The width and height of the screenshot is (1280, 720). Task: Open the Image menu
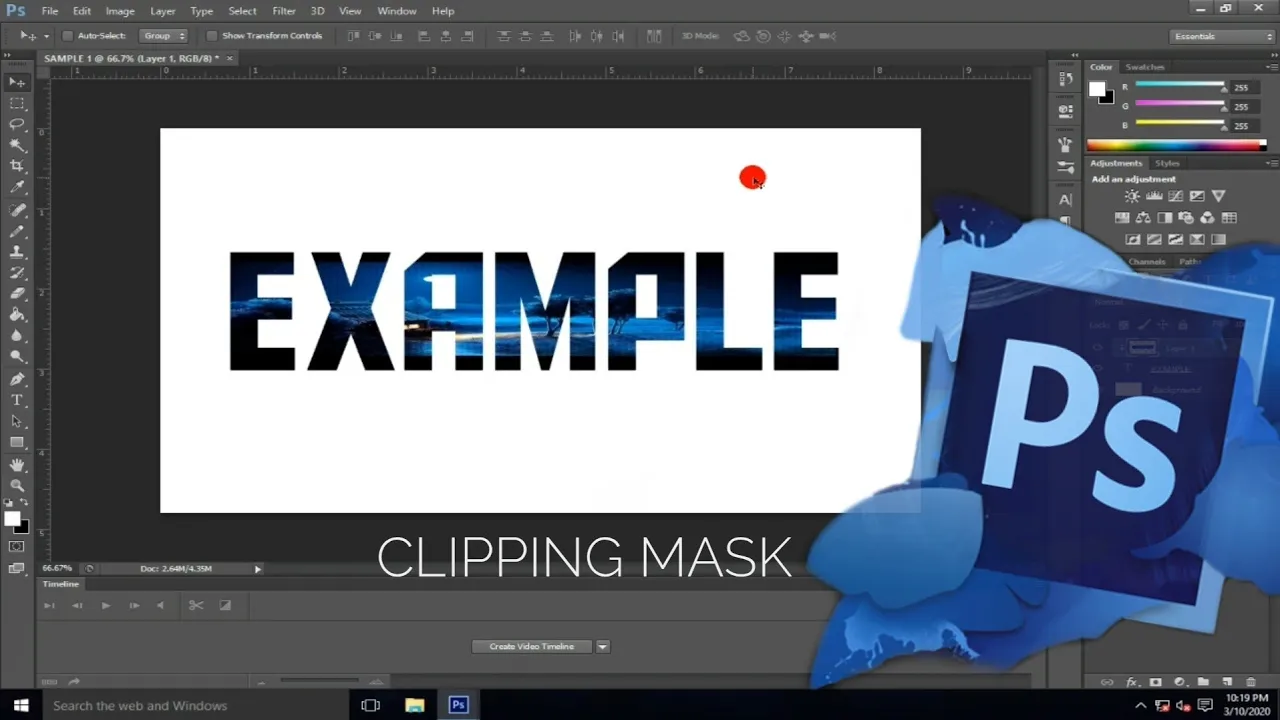(120, 11)
